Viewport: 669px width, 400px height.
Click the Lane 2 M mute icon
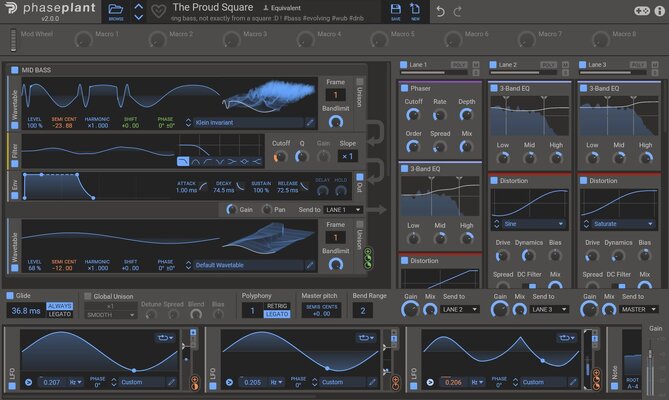566,65
